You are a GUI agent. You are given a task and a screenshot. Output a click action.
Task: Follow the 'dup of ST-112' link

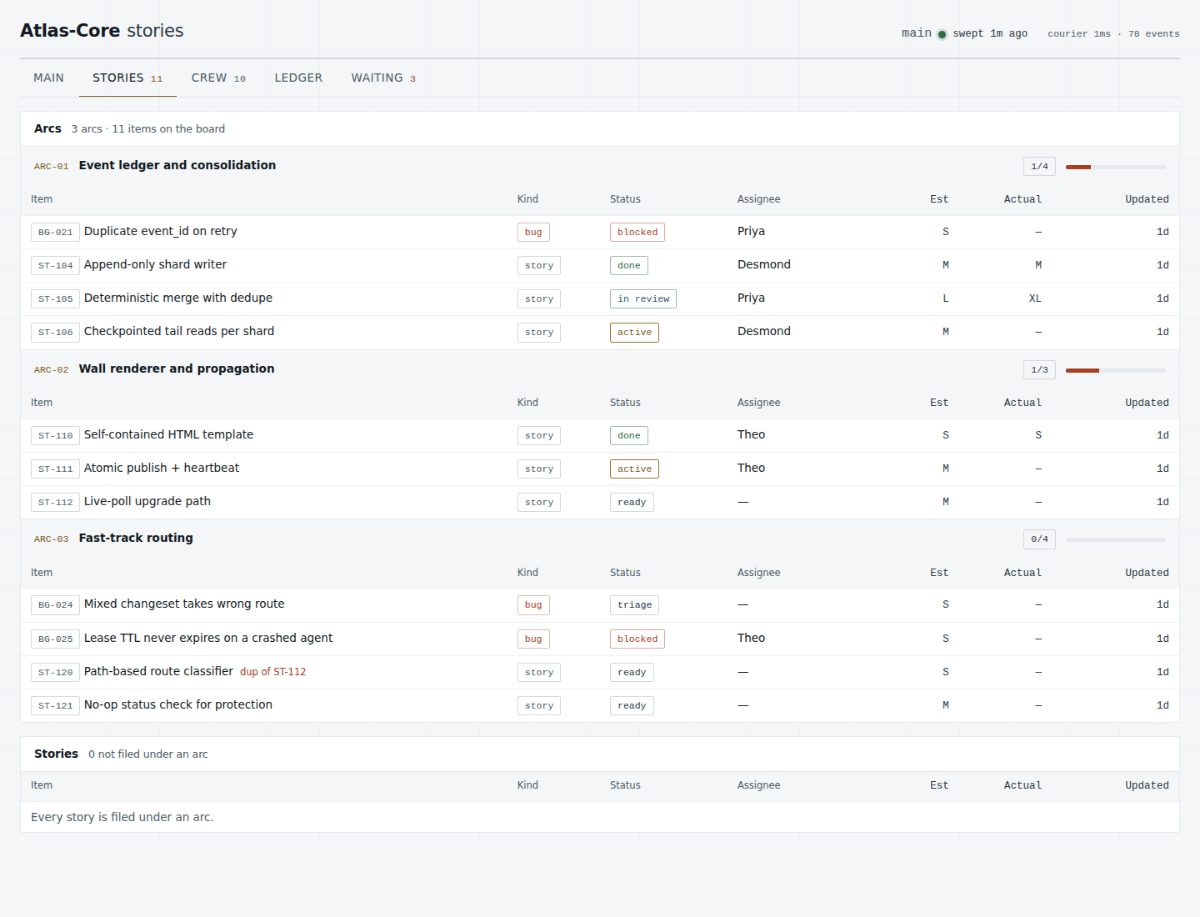click(273, 672)
